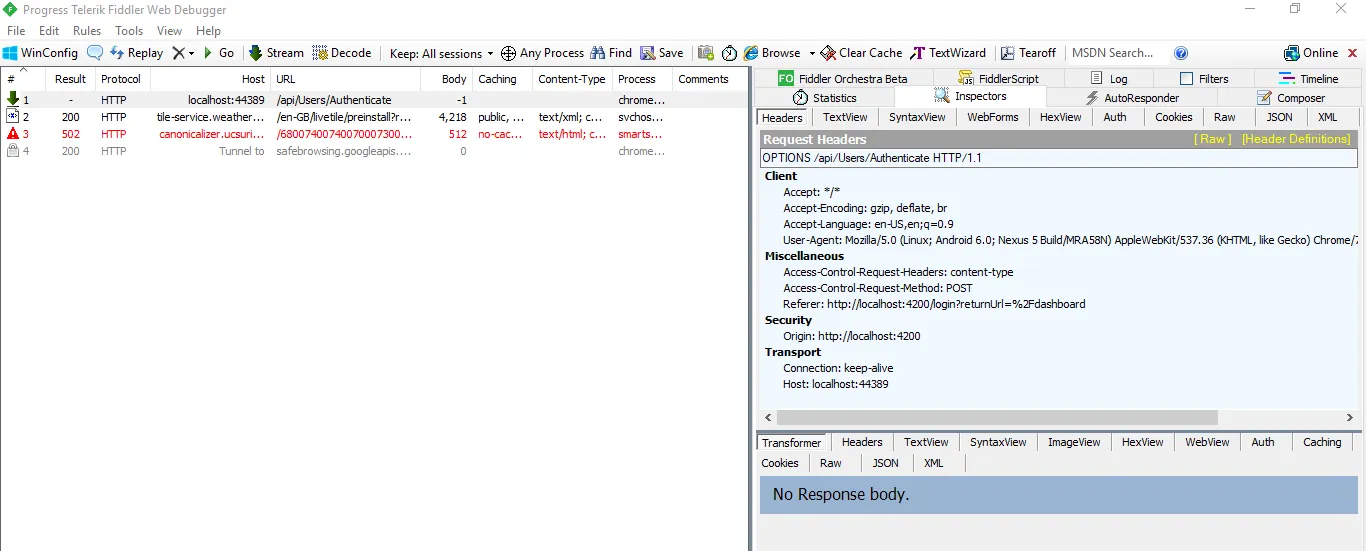Switch to the AutoResponder tab
This screenshot has height=551, width=1366.
1133,97
